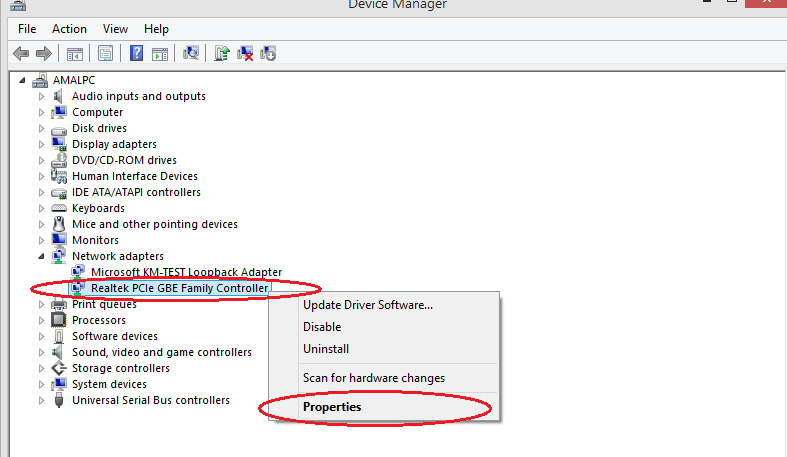
Task: Expand the Monitors node
Action: tap(41, 240)
